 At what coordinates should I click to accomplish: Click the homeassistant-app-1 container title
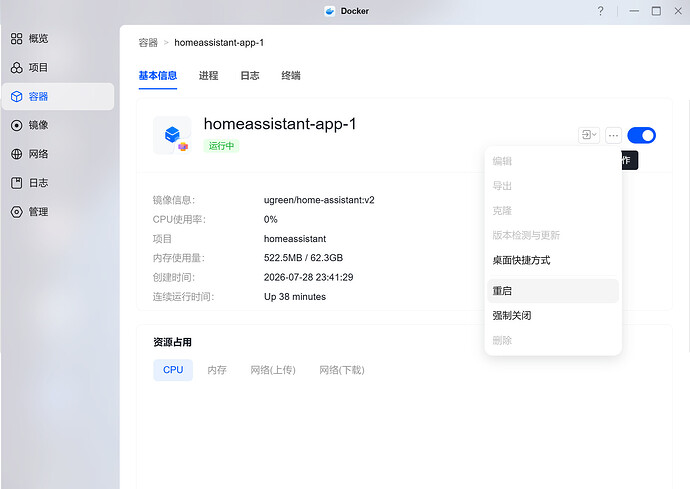pyautogui.click(x=280, y=124)
